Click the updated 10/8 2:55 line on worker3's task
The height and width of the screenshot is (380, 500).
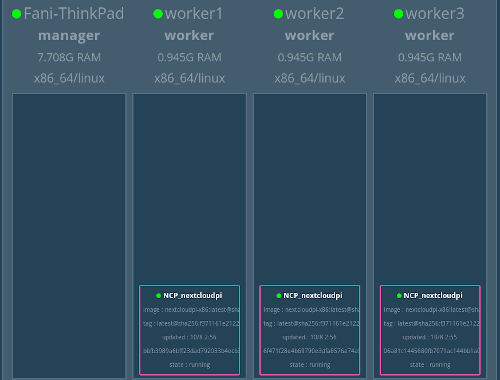[x=430, y=337]
